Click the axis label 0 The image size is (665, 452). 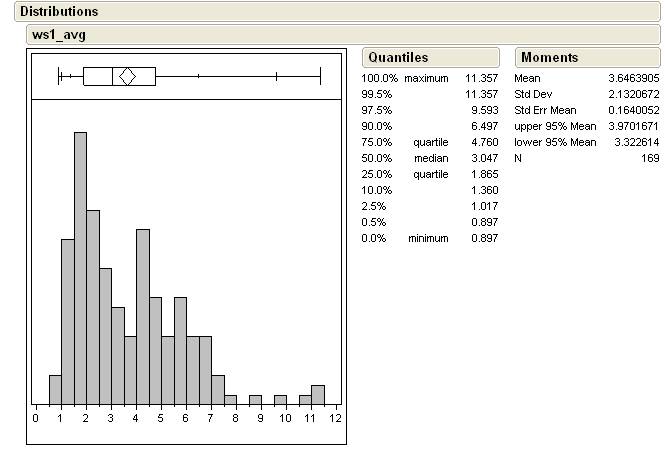click(36, 418)
